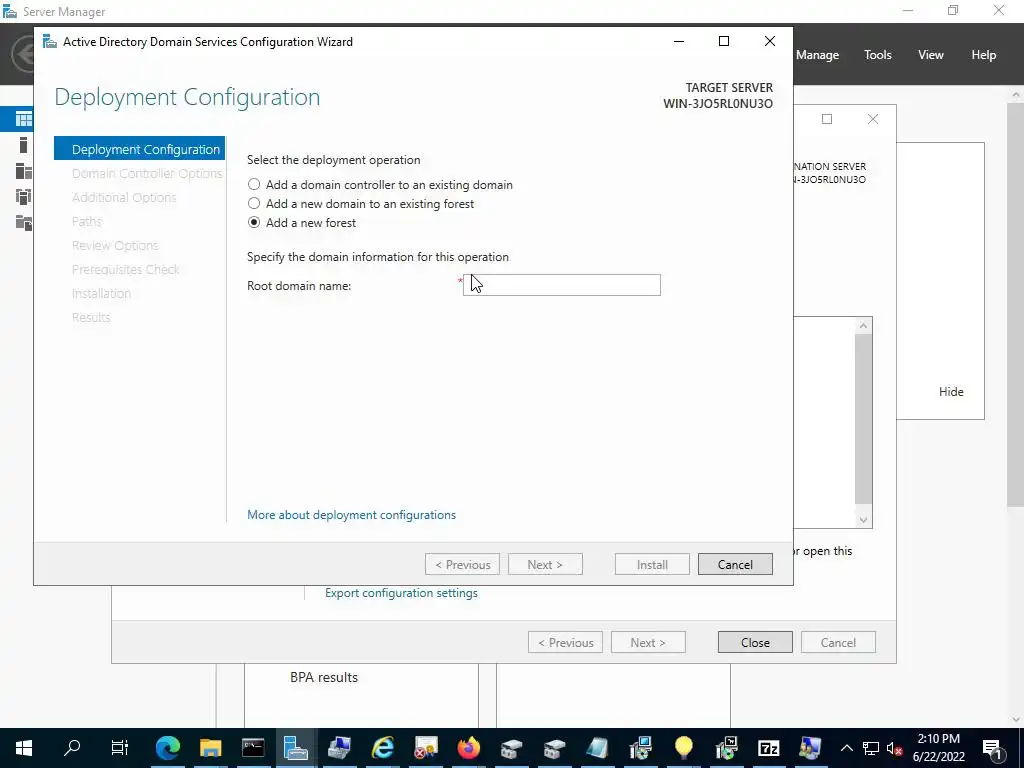The height and width of the screenshot is (768, 1024).
Task: Open the network status tray icon
Action: [x=871, y=748]
